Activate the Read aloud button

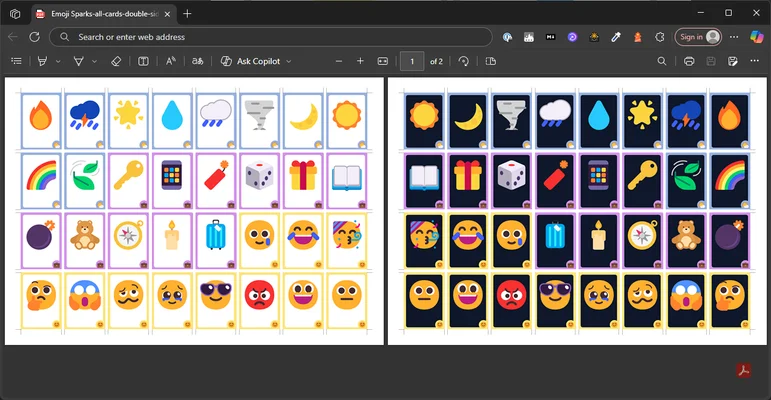pos(171,61)
